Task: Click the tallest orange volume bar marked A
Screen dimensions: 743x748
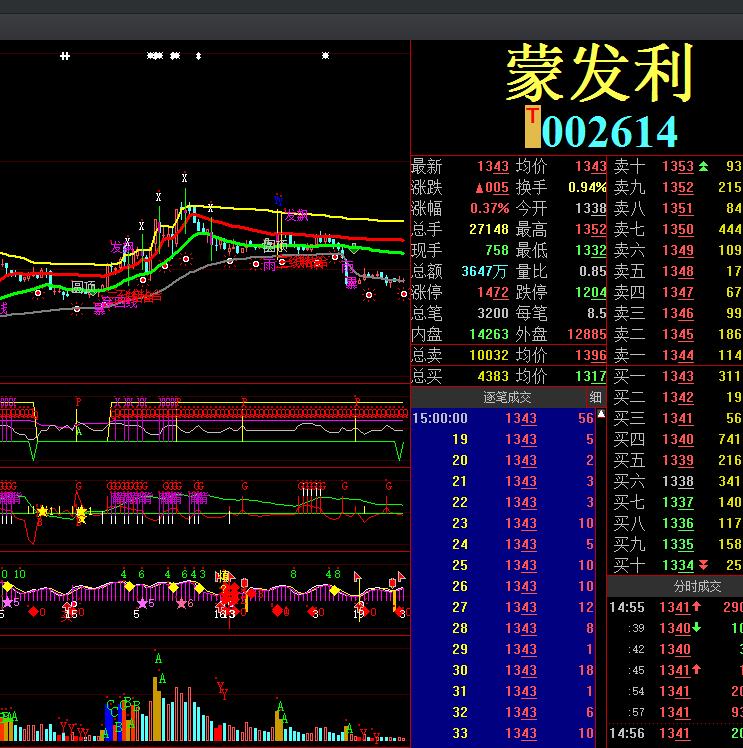Action: pyautogui.click(x=156, y=708)
